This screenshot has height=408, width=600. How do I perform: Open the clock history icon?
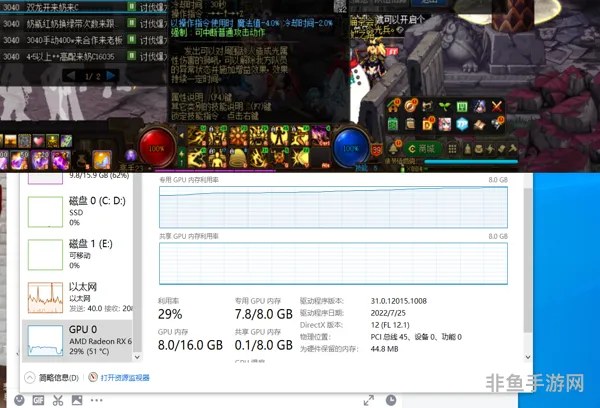coord(391,400)
